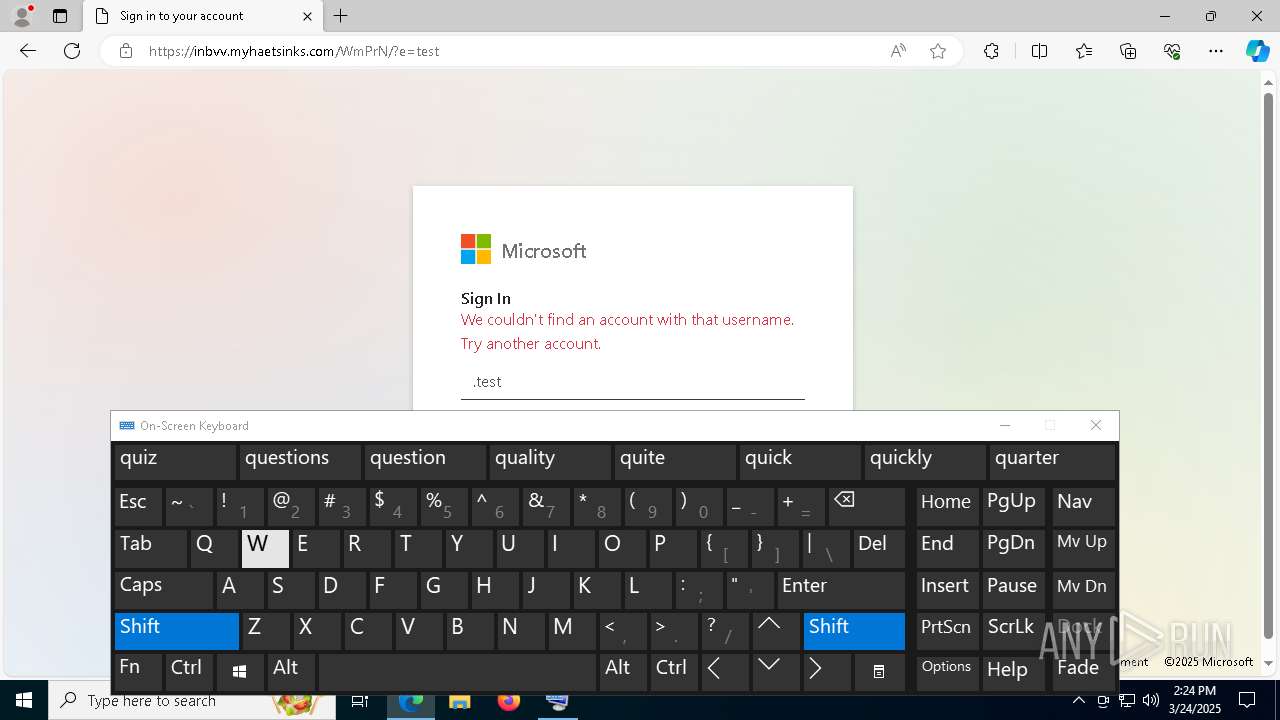Tap the left arrow key on keyboard

pos(724,671)
